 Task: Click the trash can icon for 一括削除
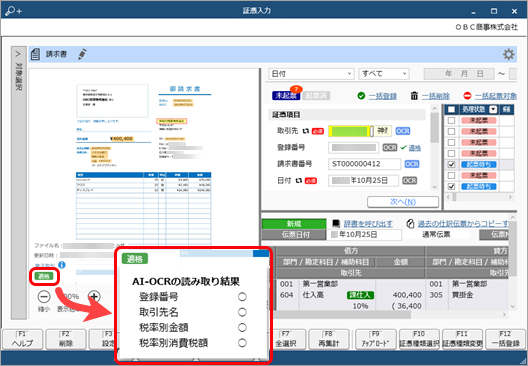click(414, 96)
